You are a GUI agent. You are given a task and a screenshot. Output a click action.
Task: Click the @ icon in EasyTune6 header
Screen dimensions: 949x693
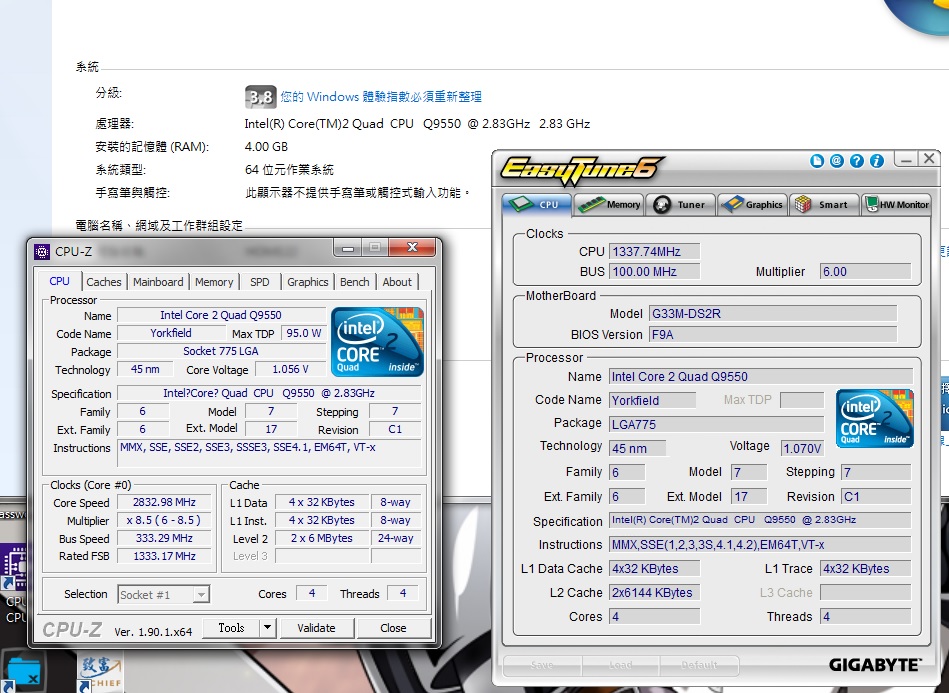[837, 161]
